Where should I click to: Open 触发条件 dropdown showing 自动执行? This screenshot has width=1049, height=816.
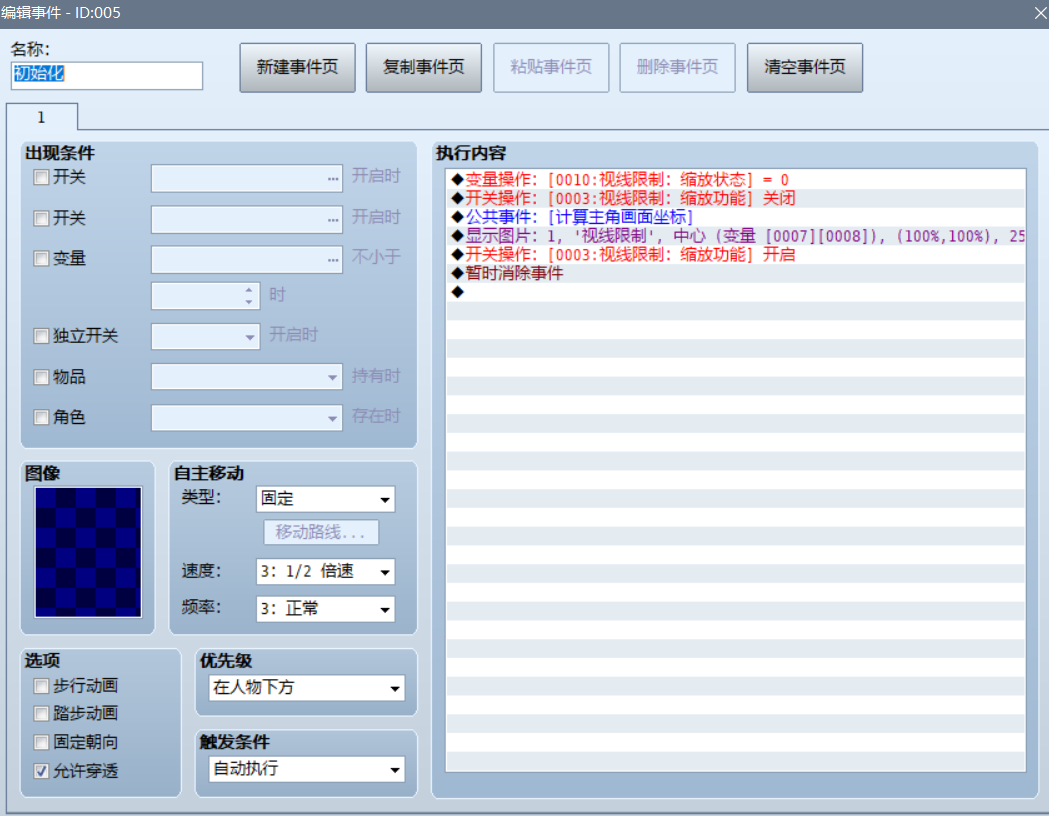[x=307, y=769]
